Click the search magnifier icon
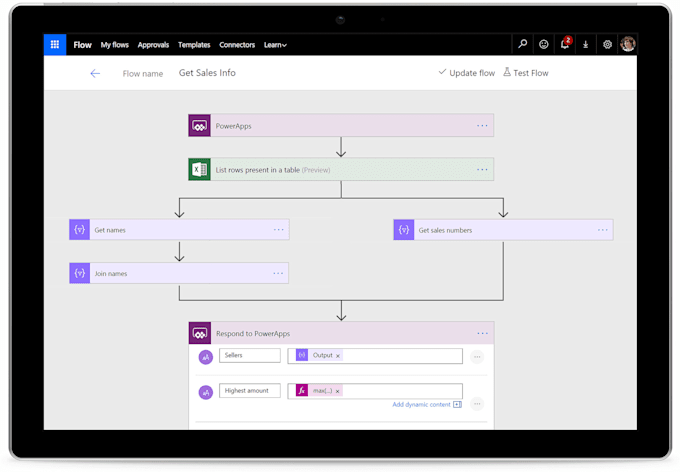Screen dimensions: 680x472 coord(523,44)
